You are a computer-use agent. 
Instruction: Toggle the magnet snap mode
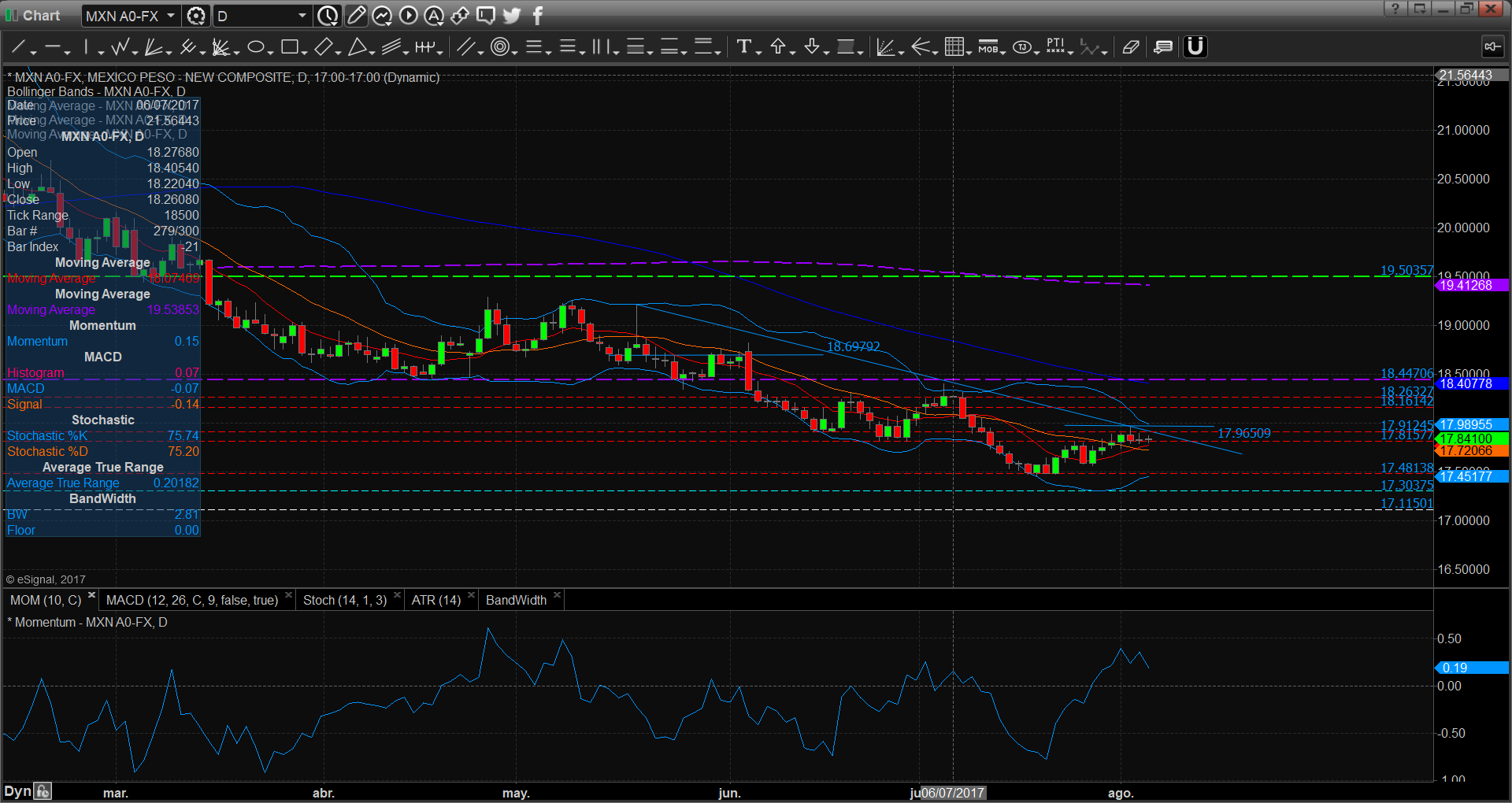[1195, 47]
